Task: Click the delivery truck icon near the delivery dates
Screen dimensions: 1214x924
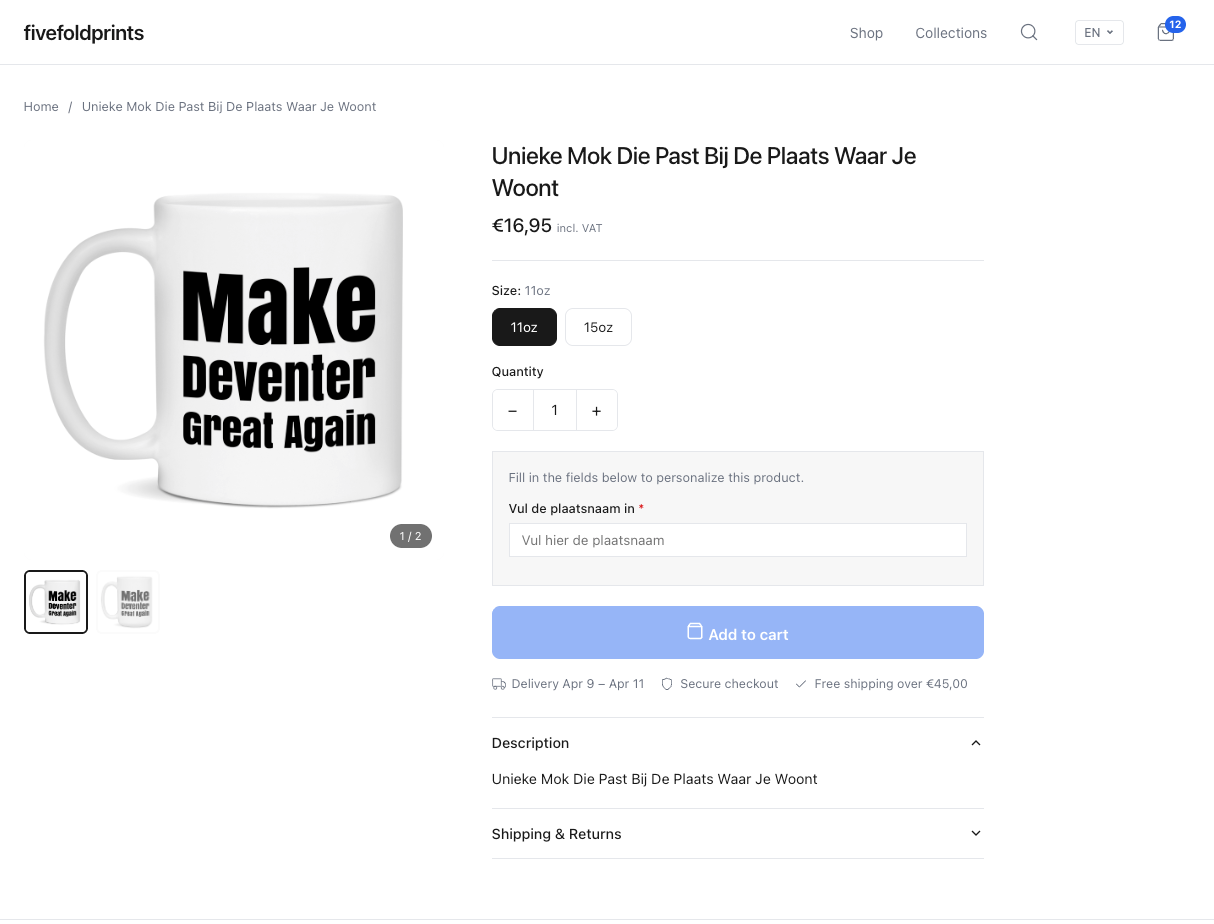Action: [x=498, y=683]
